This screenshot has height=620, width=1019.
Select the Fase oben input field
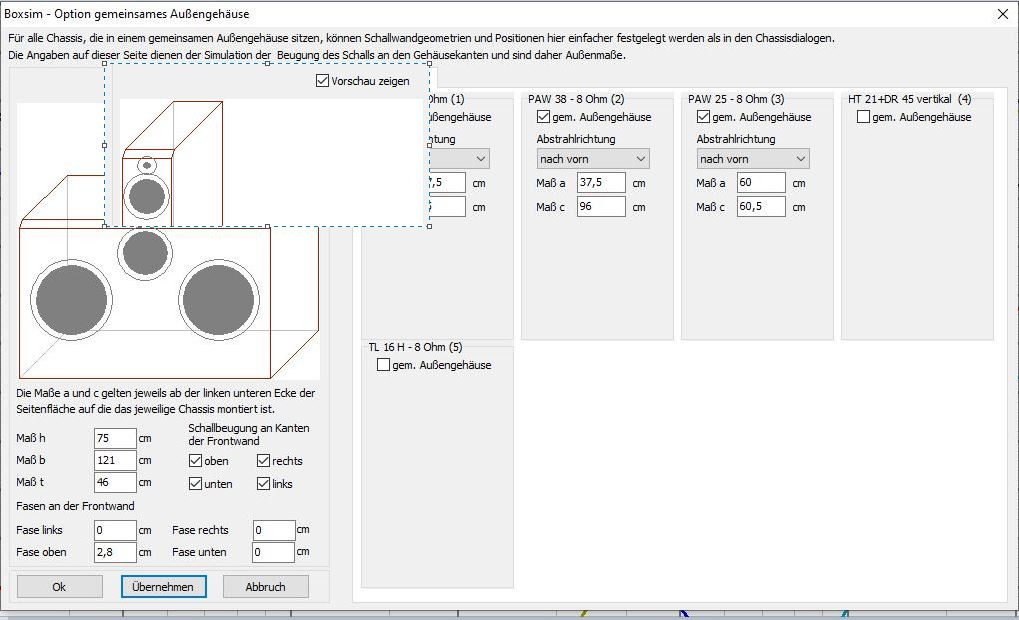115,552
